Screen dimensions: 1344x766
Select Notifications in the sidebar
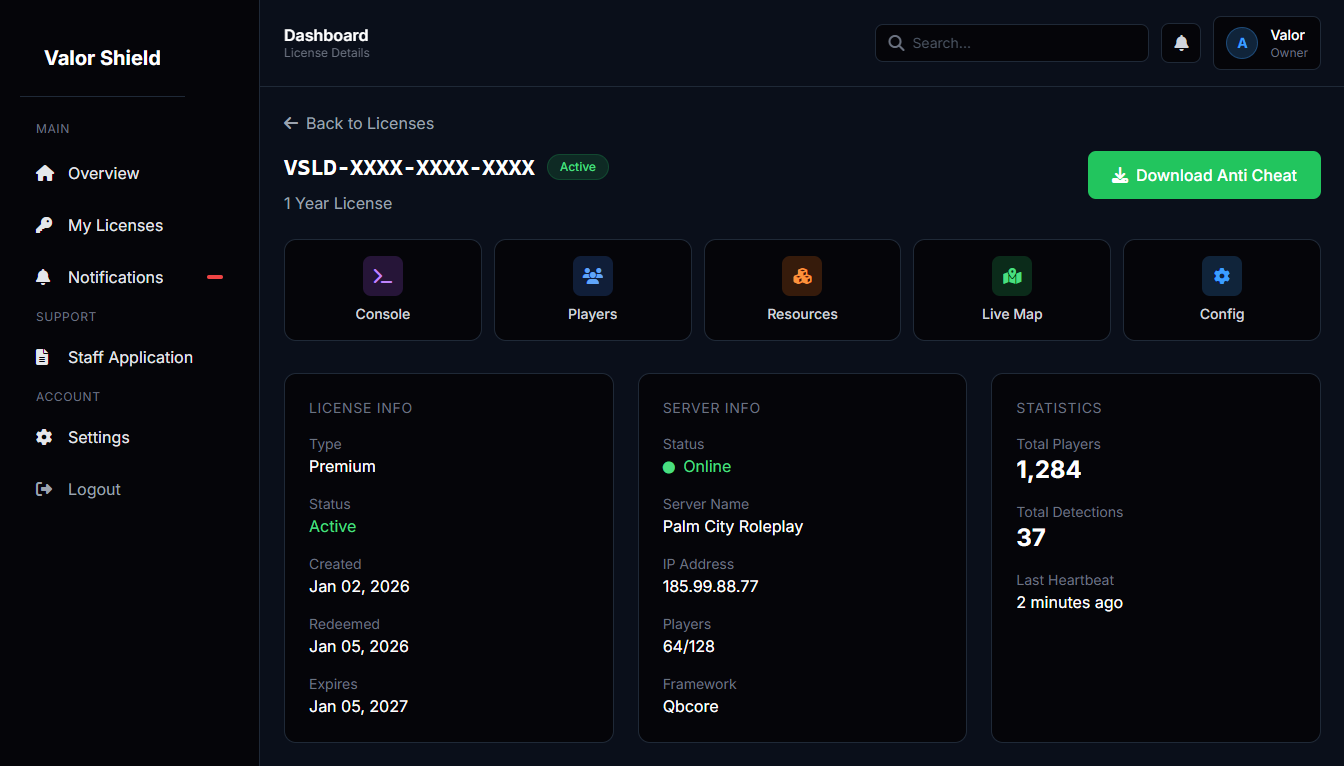(115, 277)
